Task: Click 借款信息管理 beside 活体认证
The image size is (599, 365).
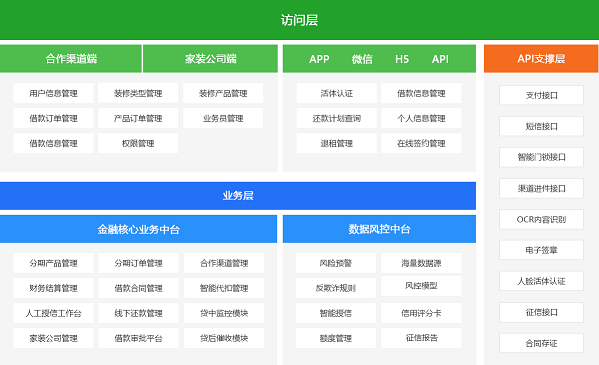Action: point(421,93)
